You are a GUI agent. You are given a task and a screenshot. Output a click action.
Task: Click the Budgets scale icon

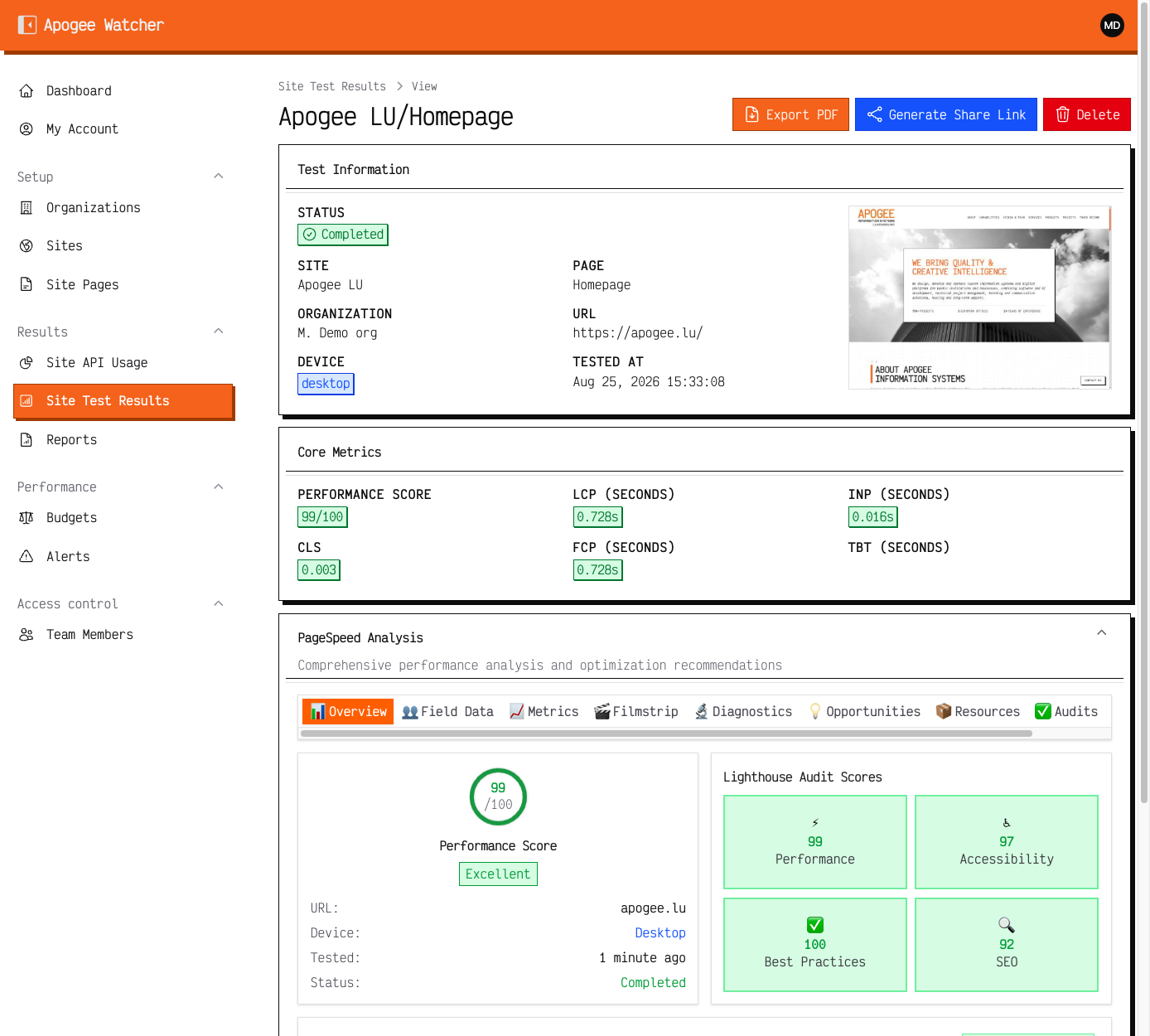(x=27, y=518)
